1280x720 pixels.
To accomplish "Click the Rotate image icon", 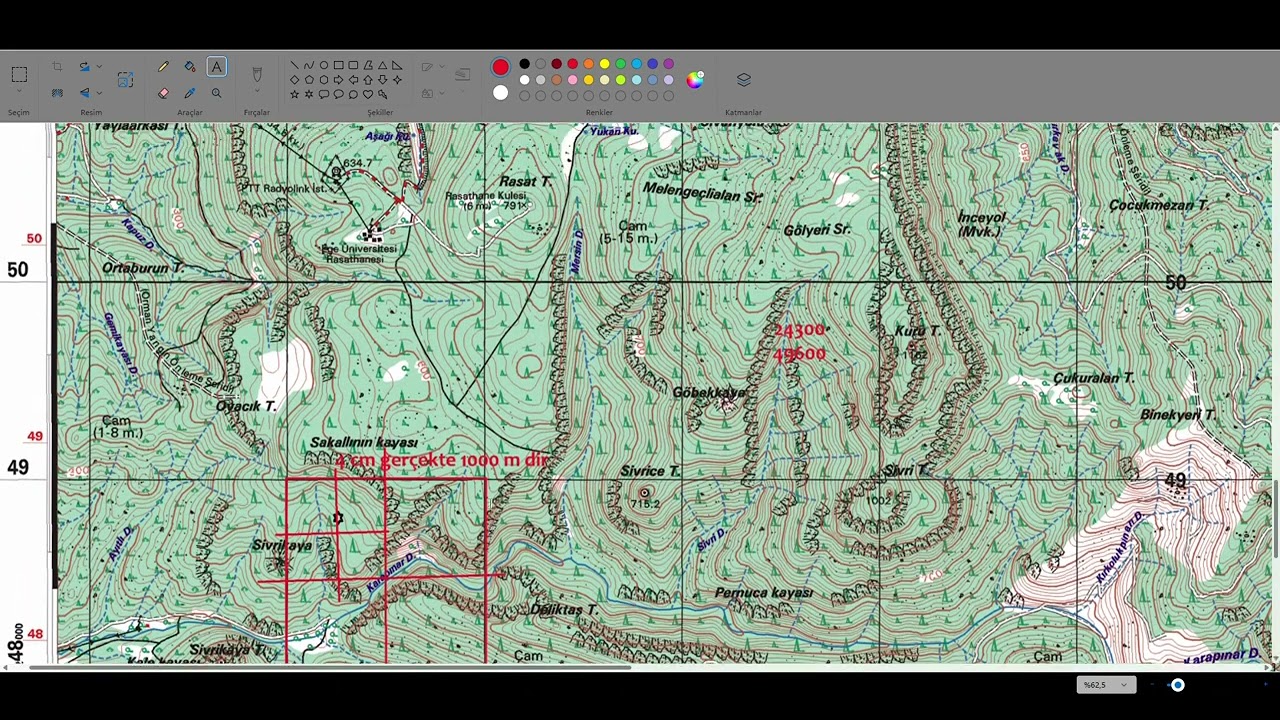I will click(x=84, y=66).
